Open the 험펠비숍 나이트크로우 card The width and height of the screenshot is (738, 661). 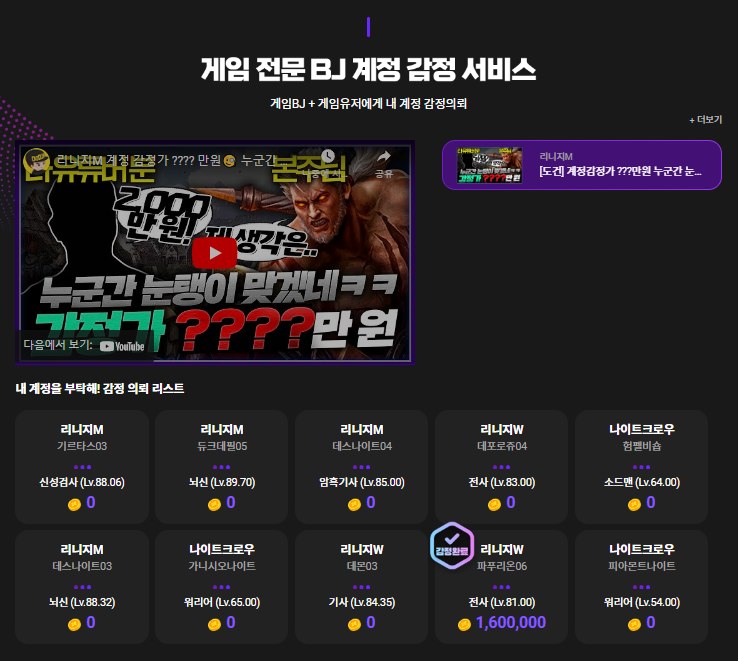pos(642,467)
